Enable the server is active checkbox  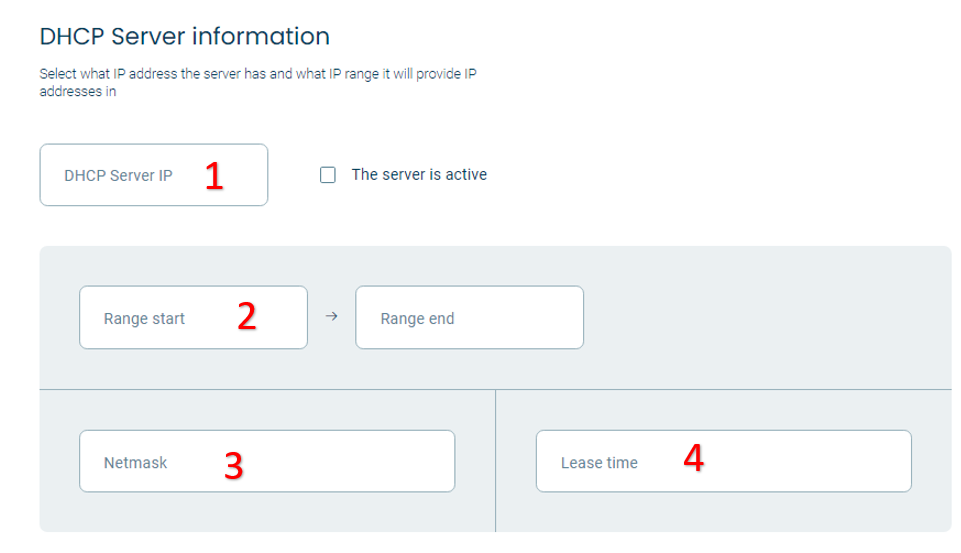coord(328,175)
